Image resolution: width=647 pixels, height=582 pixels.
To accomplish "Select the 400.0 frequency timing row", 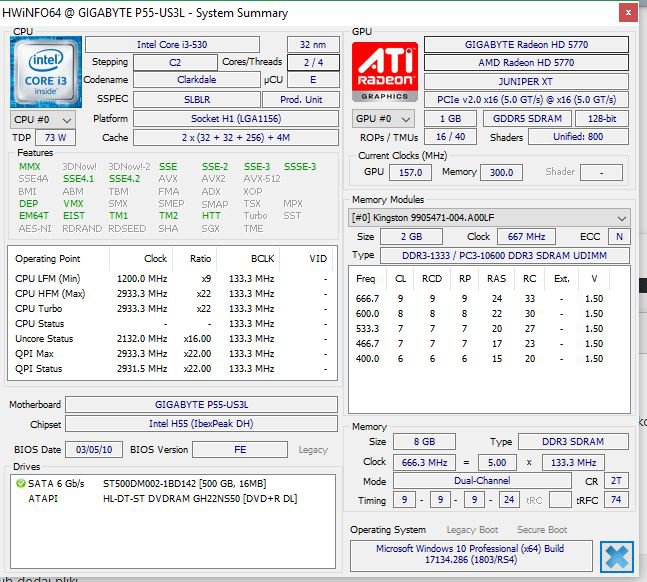I will [x=489, y=359].
